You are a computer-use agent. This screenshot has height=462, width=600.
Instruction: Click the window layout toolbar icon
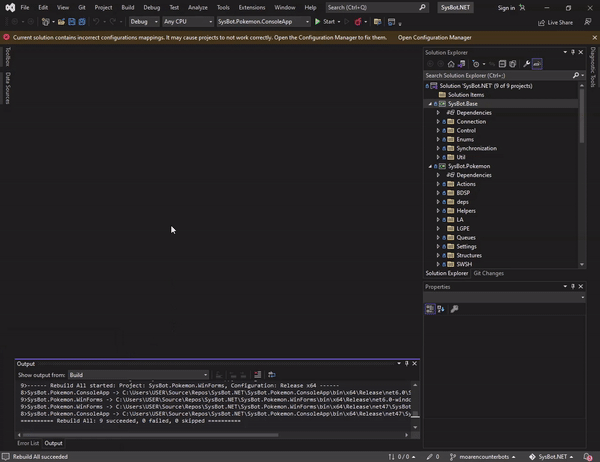coord(391,22)
